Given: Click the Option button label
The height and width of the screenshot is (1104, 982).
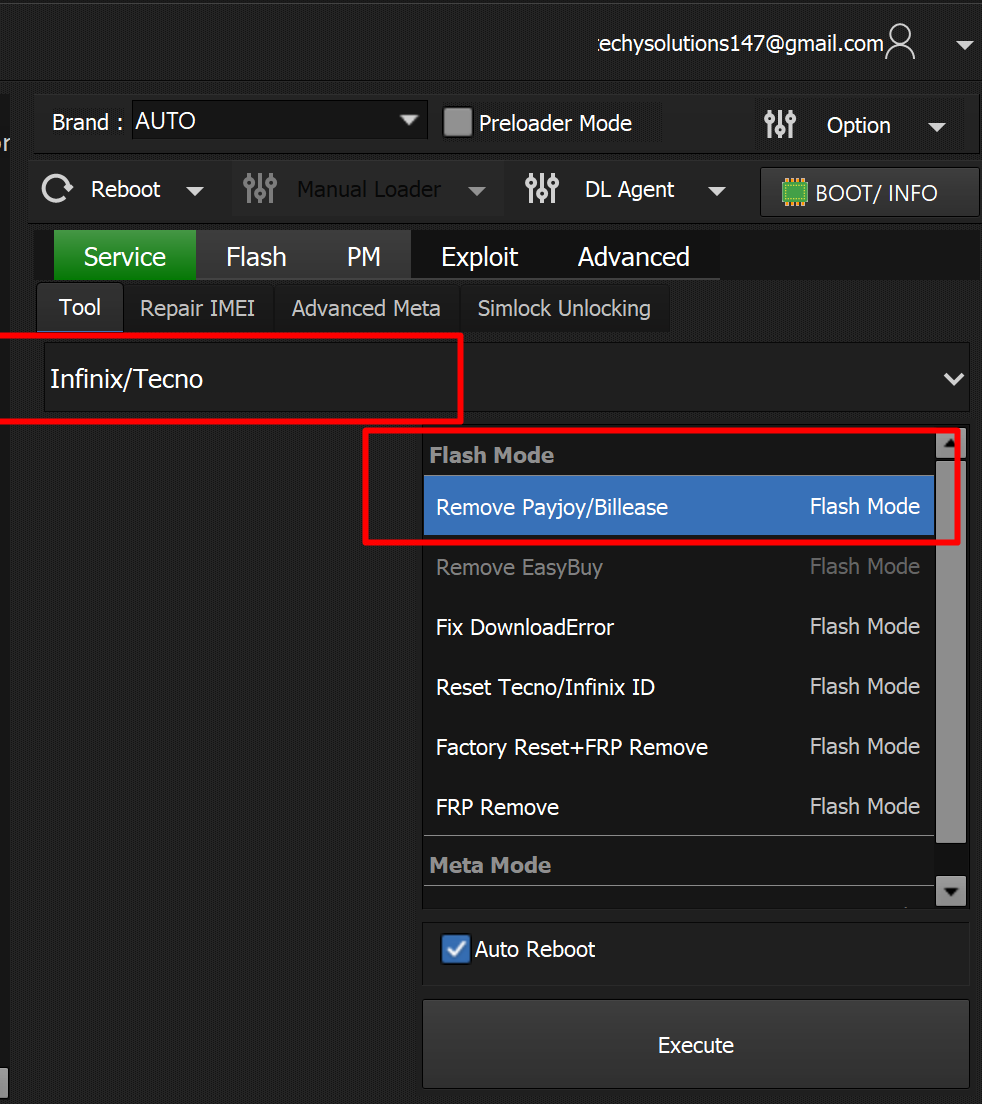Looking at the screenshot, I should coord(859,125).
